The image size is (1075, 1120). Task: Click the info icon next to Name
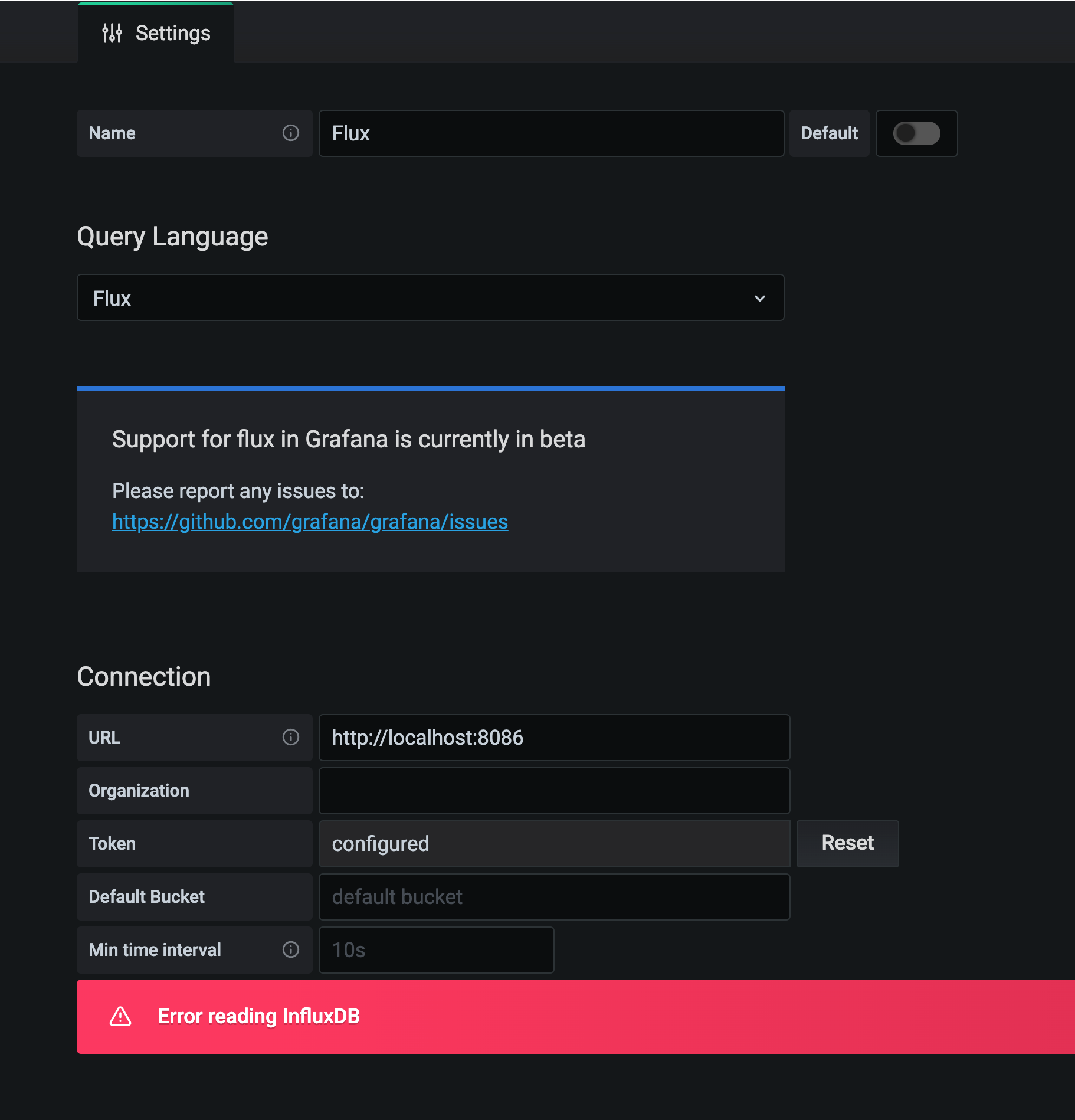(290, 133)
